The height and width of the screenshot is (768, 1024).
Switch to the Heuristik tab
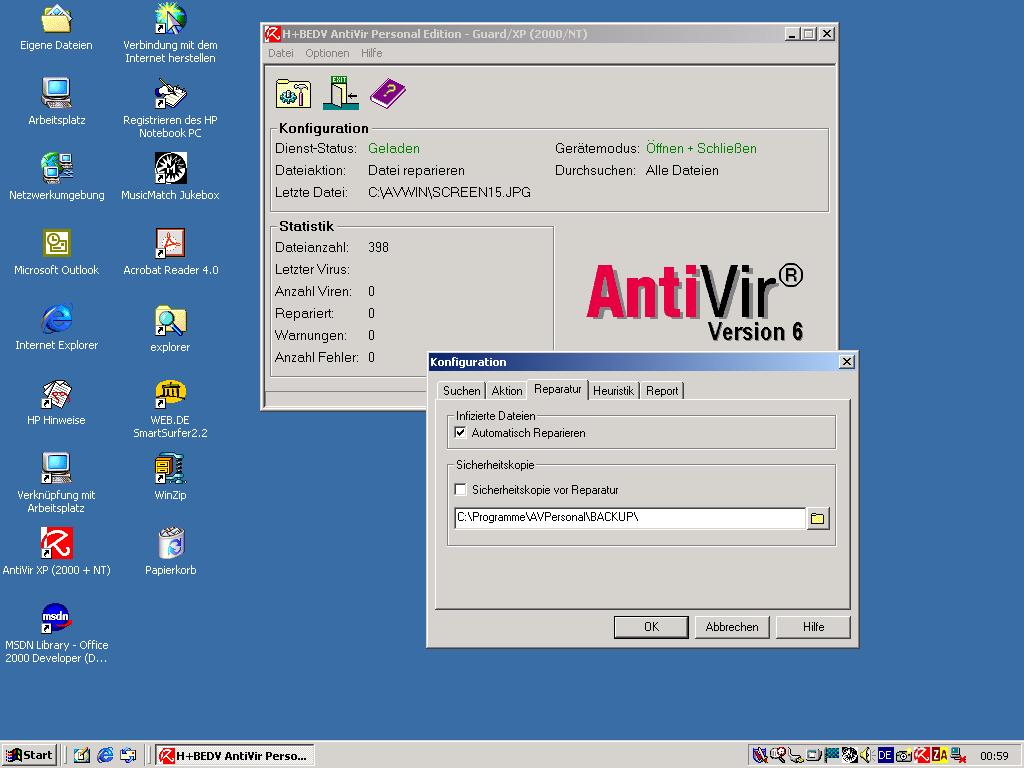coord(613,391)
